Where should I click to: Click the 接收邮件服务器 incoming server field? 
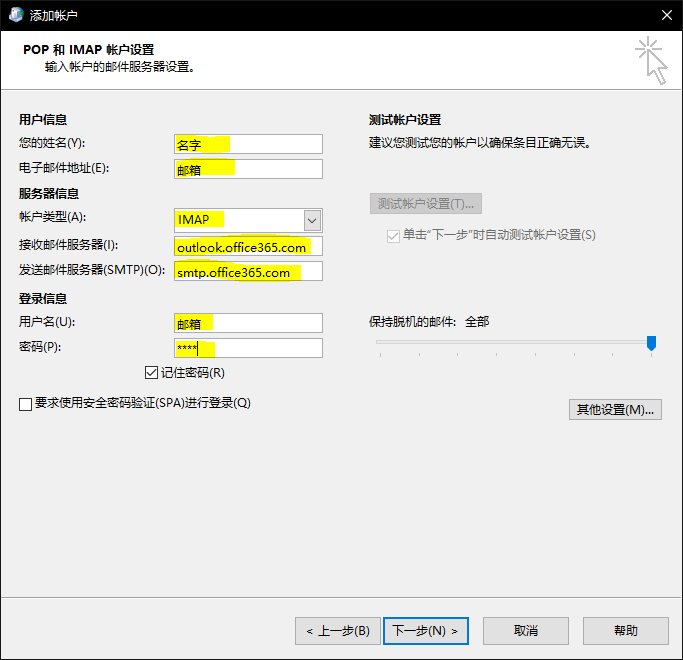pyautogui.click(x=248, y=246)
